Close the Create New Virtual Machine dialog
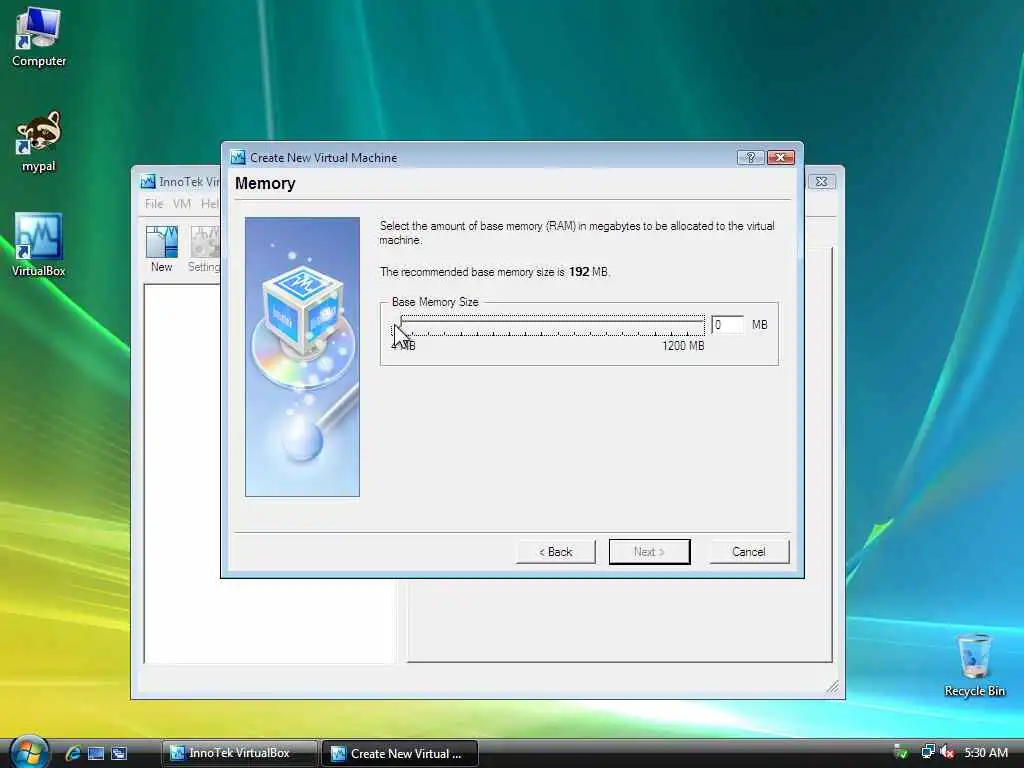 [780, 157]
